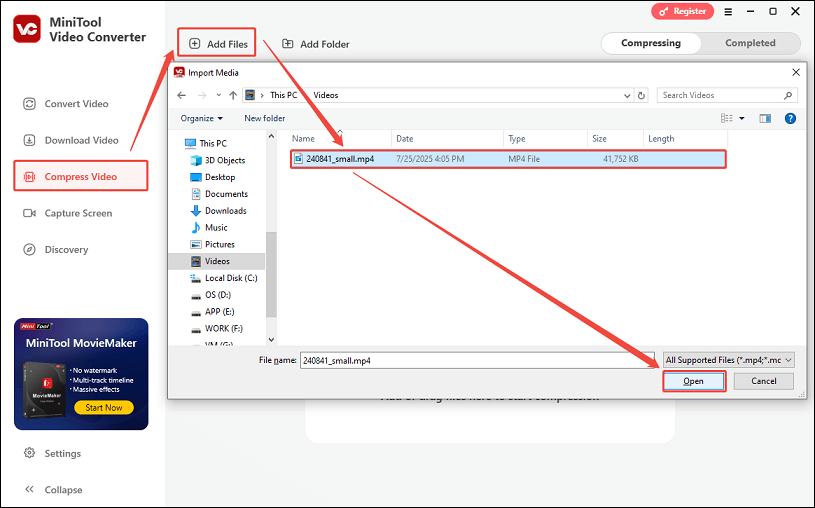The width and height of the screenshot is (815, 508).
Task: Select This PC in navigation tree
Action: pyautogui.click(x=206, y=143)
